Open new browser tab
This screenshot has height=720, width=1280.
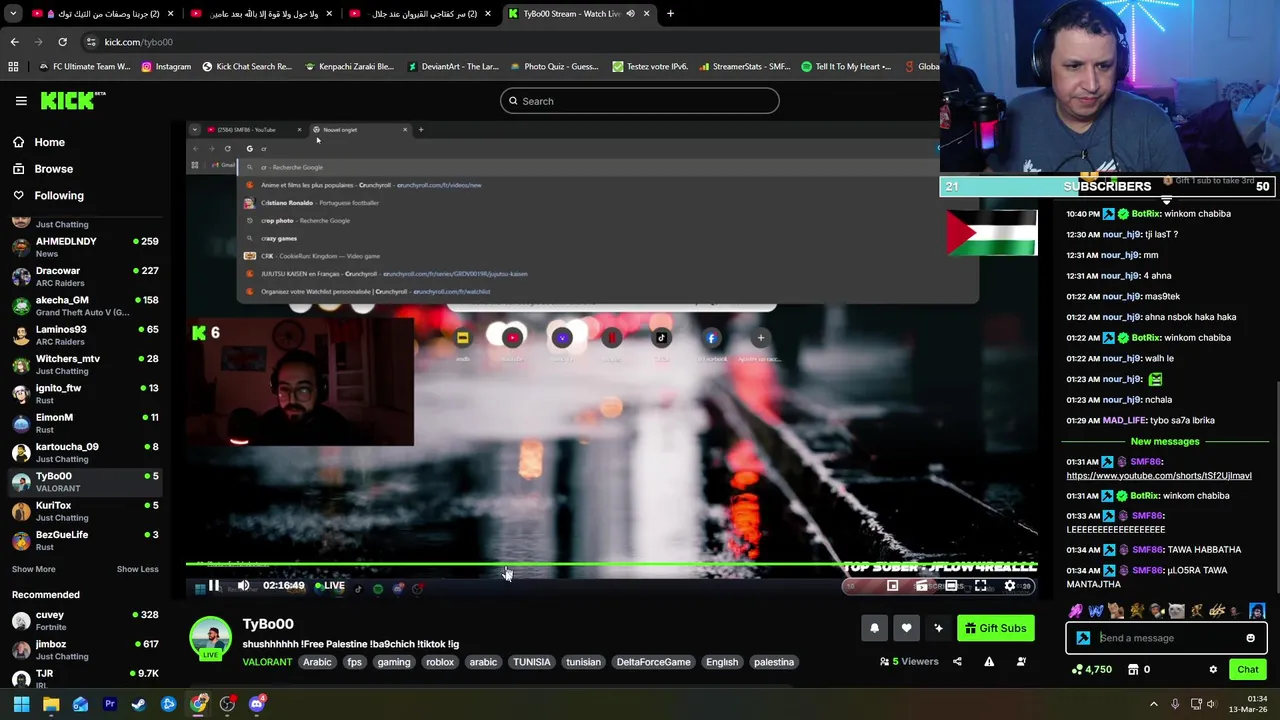tap(670, 13)
